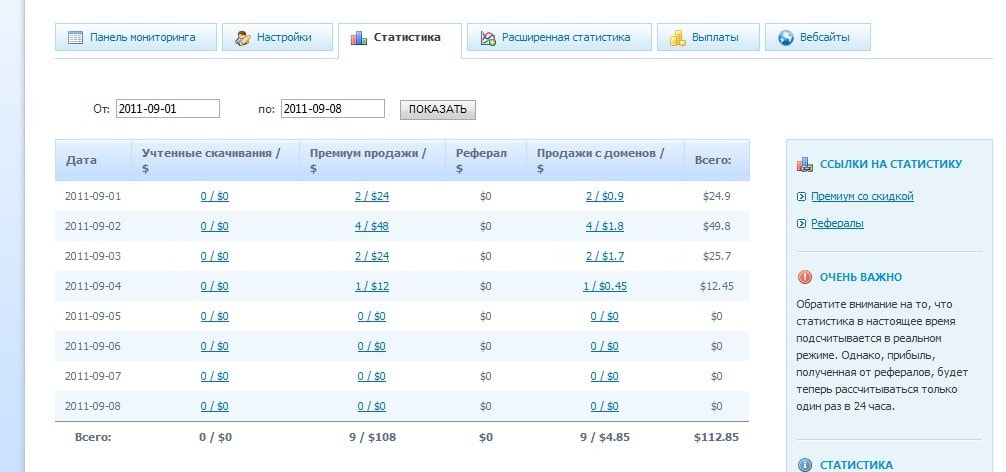Screen dimensions: 1006x472
Task: Click the Выплаты coins icon
Action: [x=677, y=38]
